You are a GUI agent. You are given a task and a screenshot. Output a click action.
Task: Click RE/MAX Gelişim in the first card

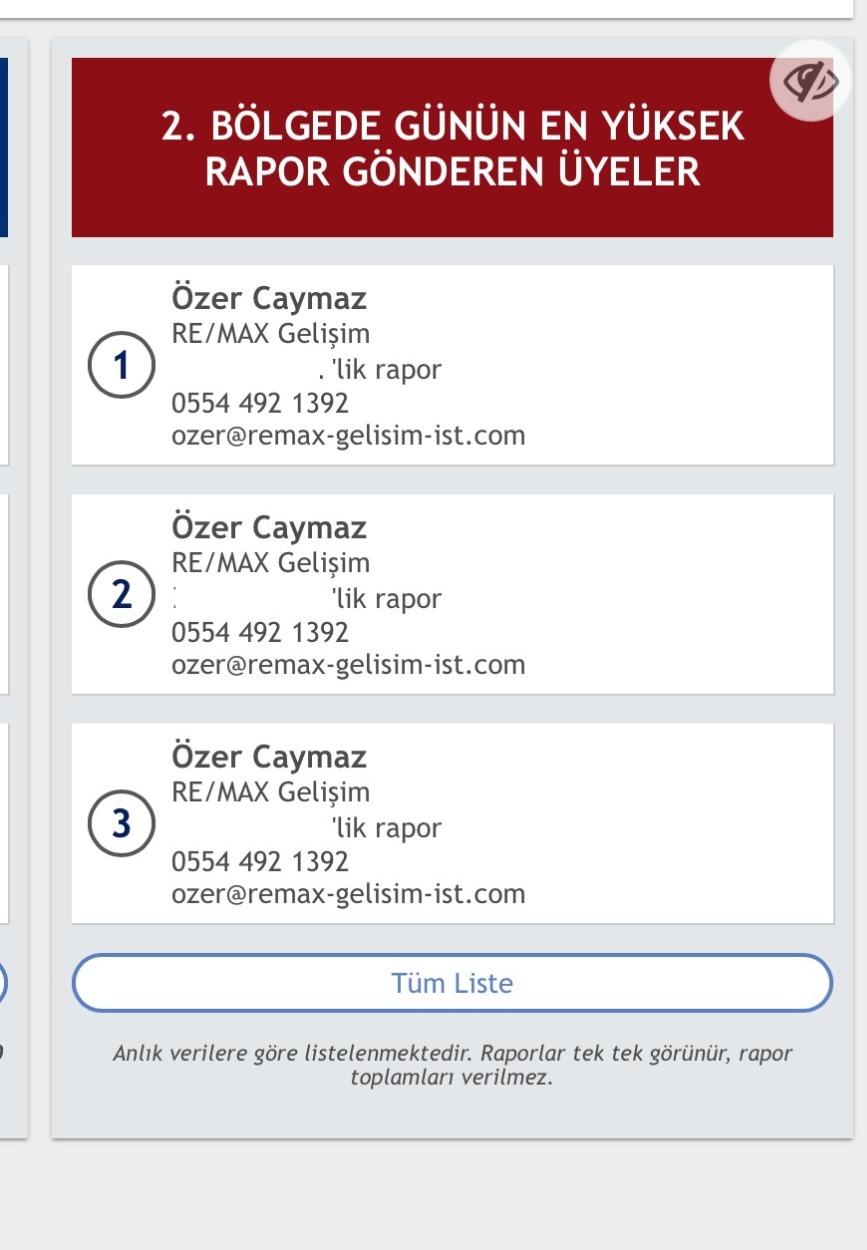270,334
